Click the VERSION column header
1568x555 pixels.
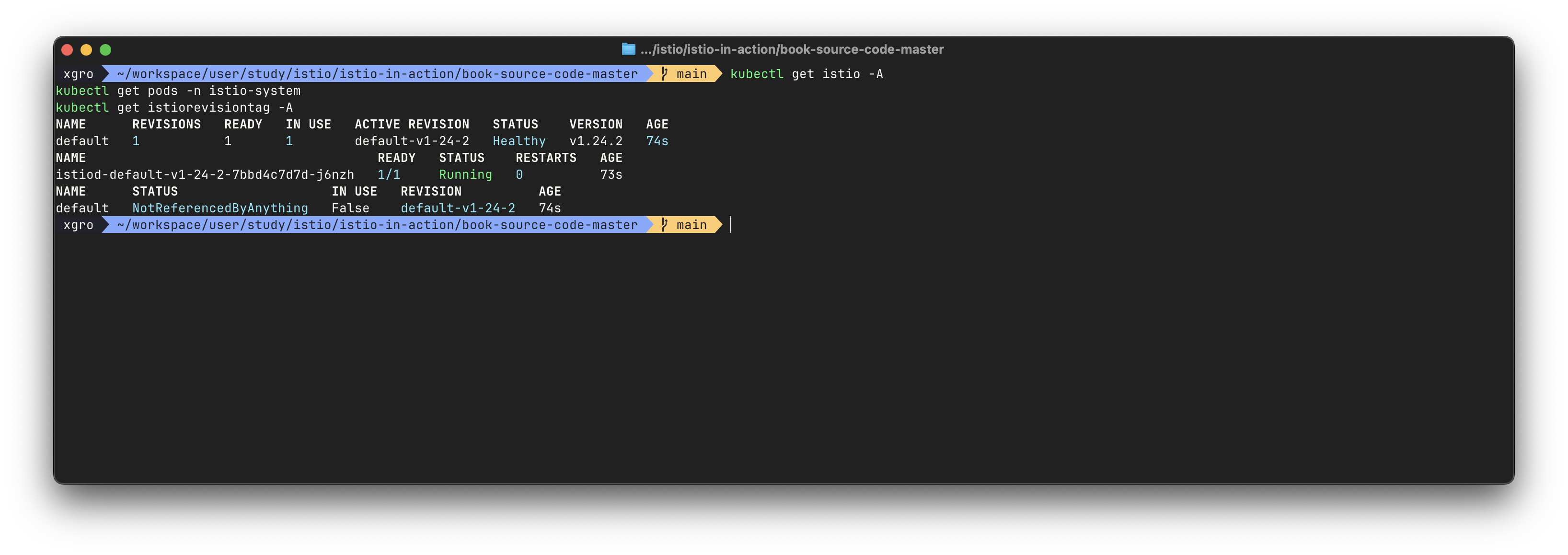[596, 124]
